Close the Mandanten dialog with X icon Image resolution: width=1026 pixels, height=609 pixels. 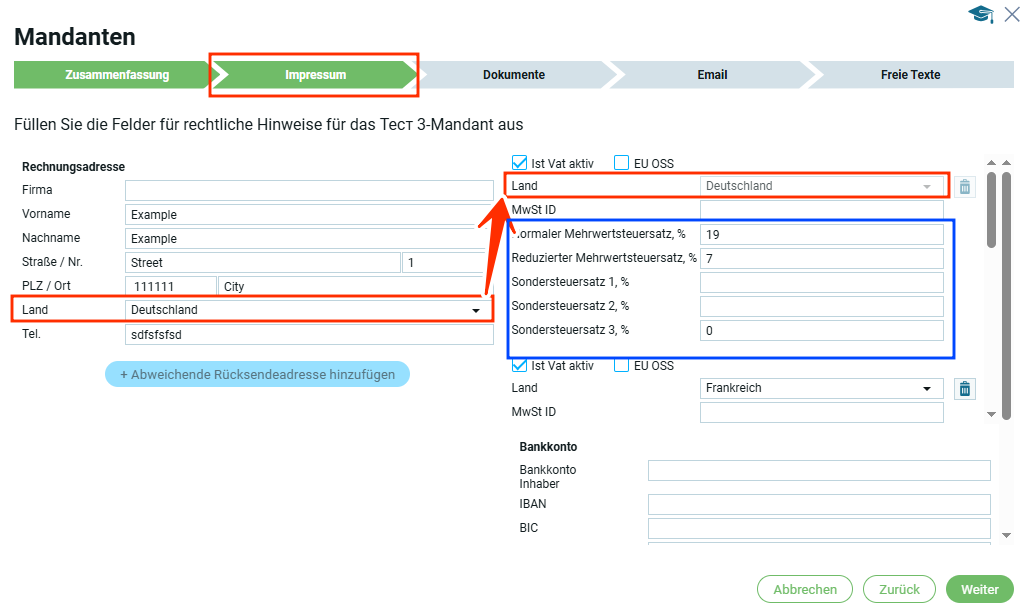(1012, 13)
